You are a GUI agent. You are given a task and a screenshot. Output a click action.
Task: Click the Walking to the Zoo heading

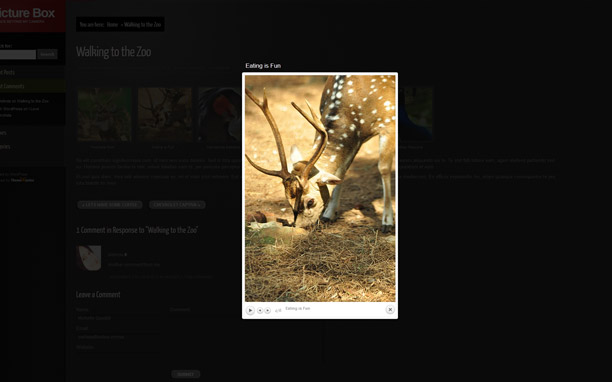[x=114, y=52]
